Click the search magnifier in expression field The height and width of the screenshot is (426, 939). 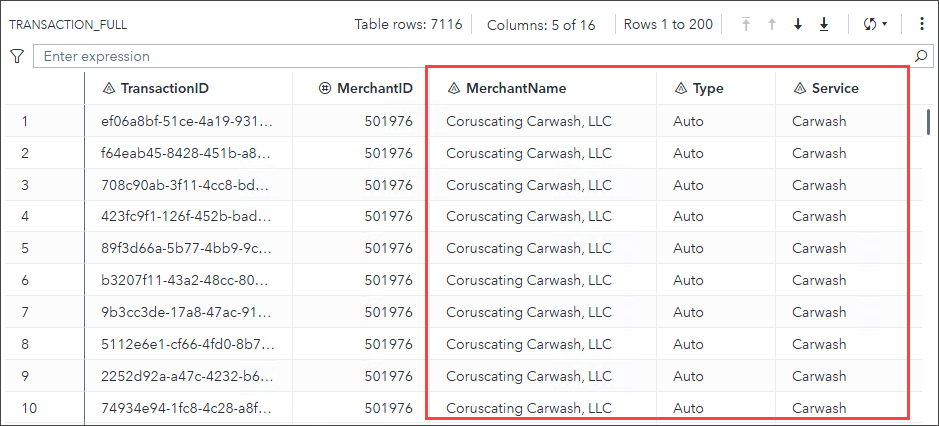(x=921, y=57)
